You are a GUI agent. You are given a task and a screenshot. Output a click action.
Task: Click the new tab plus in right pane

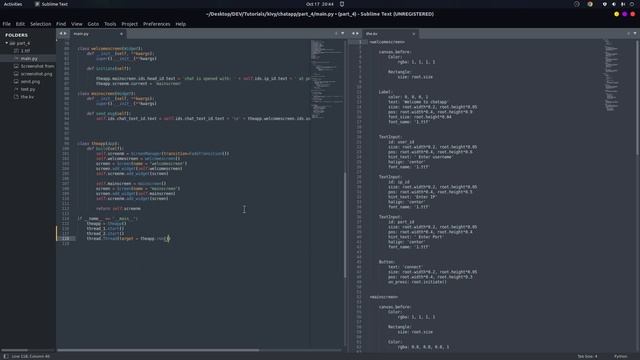pyautogui.click(x=628, y=33)
